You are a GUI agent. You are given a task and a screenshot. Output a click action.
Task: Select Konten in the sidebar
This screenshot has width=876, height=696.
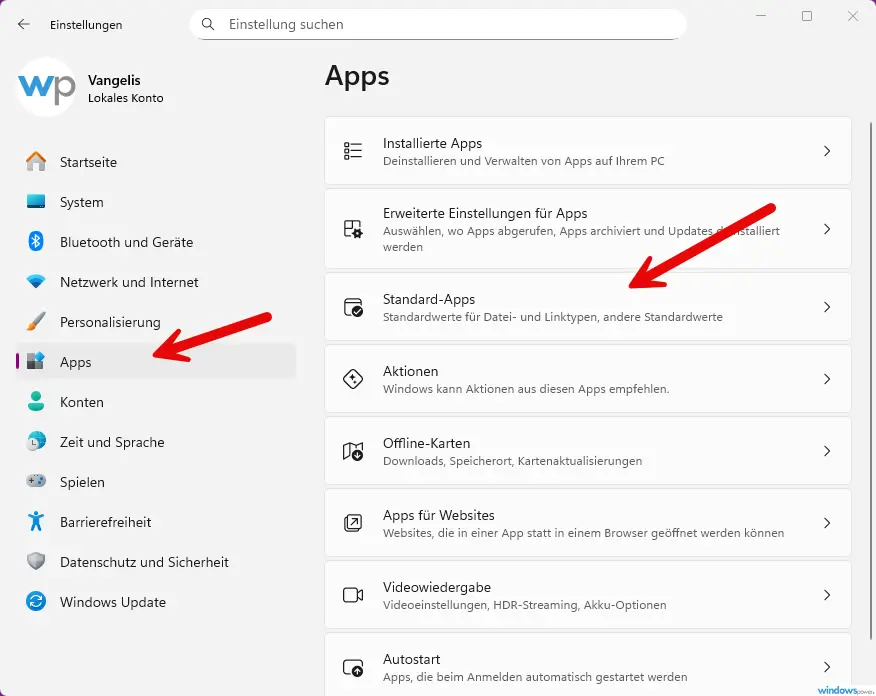click(x=82, y=402)
